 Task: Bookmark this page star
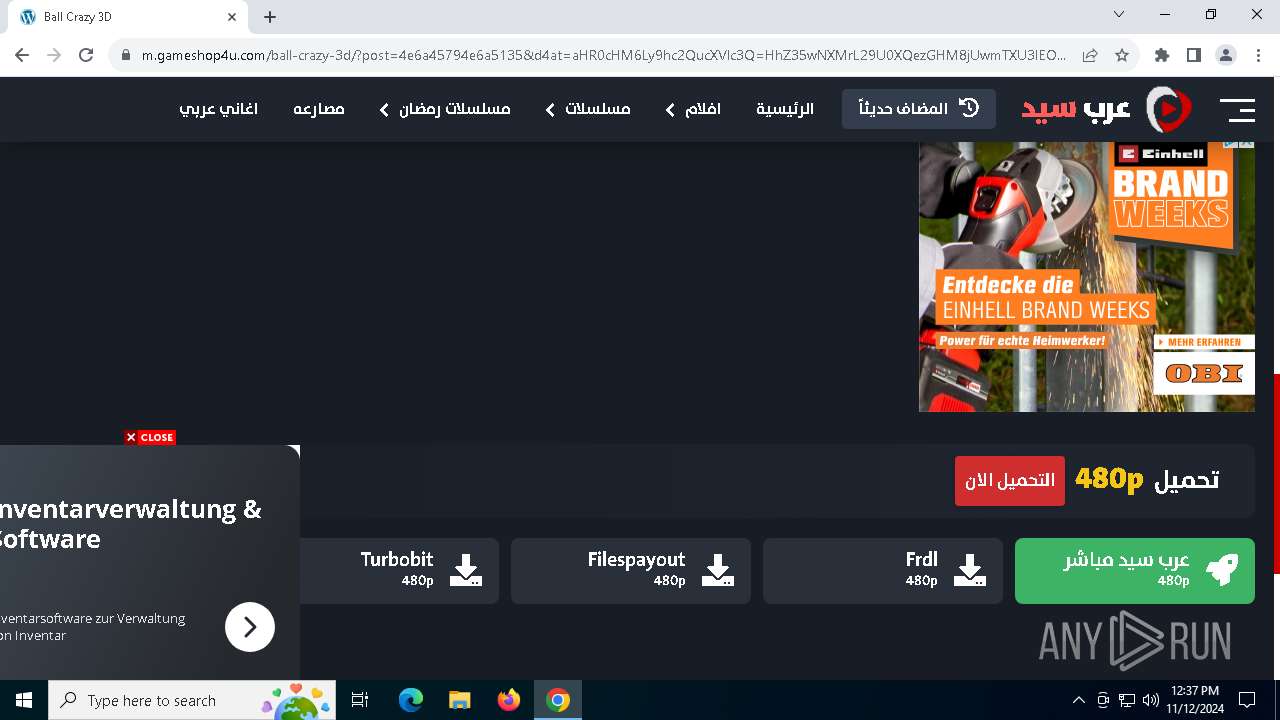click(x=1122, y=56)
